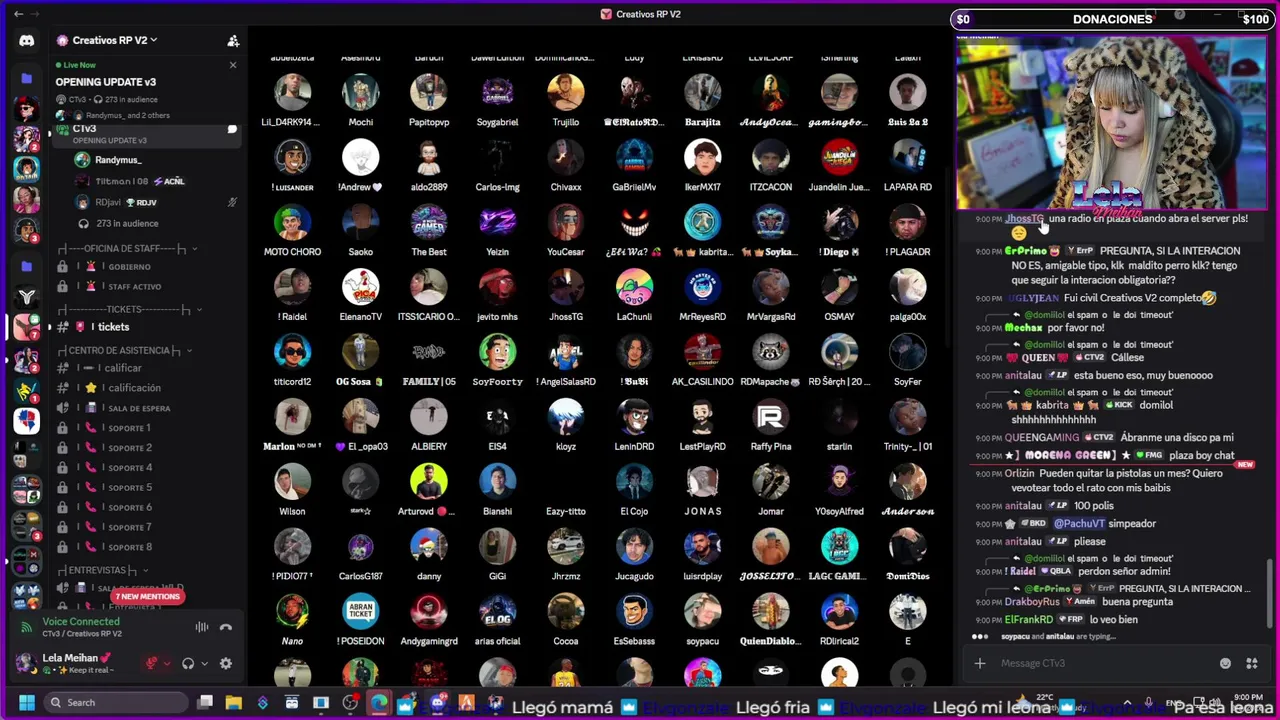The width and height of the screenshot is (1280, 720).
Task: Collapse the OFICINA DE STAFF category
Action: (128, 248)
